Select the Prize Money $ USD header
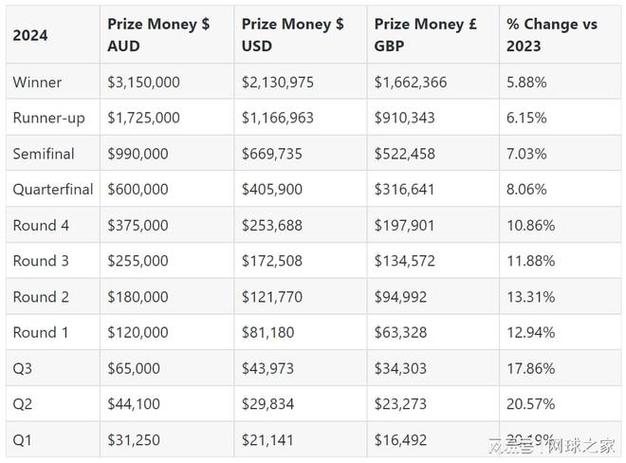 [x=293, y=35]
